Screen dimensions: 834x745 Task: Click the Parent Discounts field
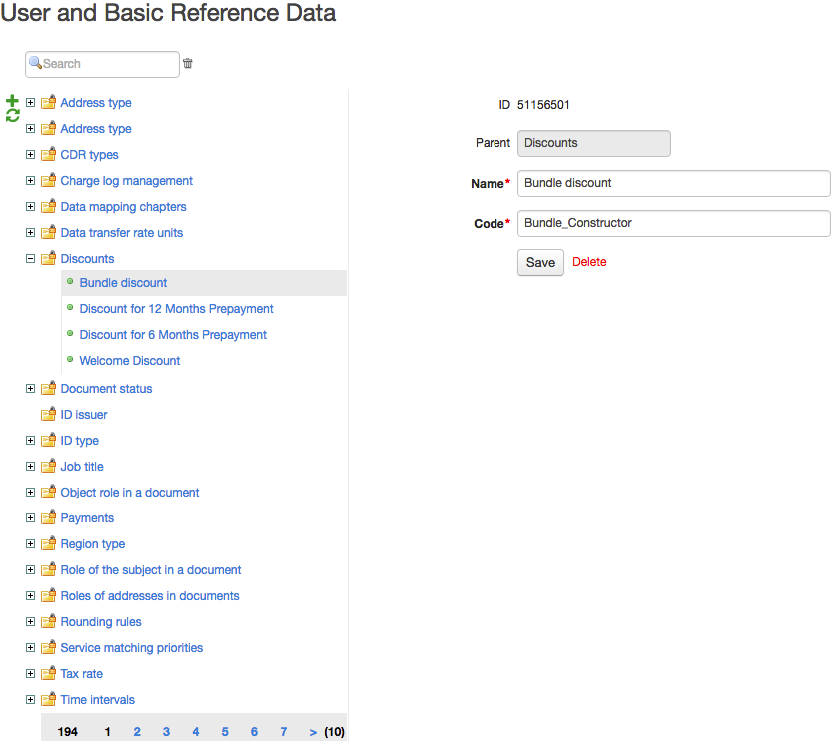[594, 143]
